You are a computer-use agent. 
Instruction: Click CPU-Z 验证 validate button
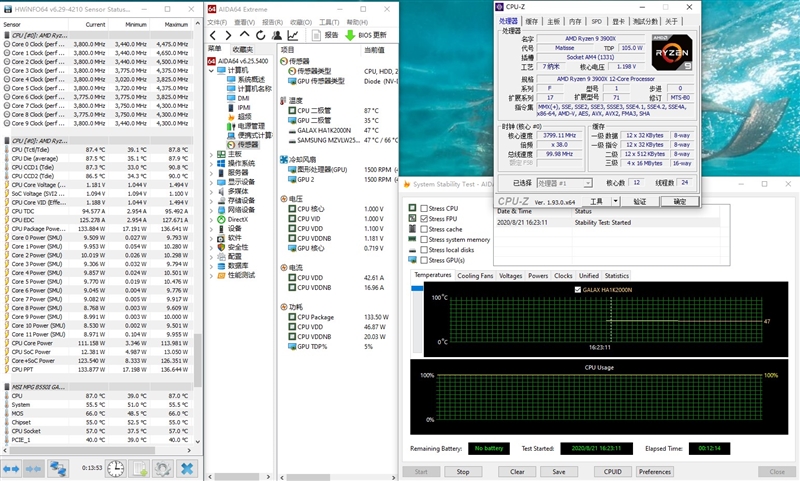pyautogui.click(x=640, y=201)
